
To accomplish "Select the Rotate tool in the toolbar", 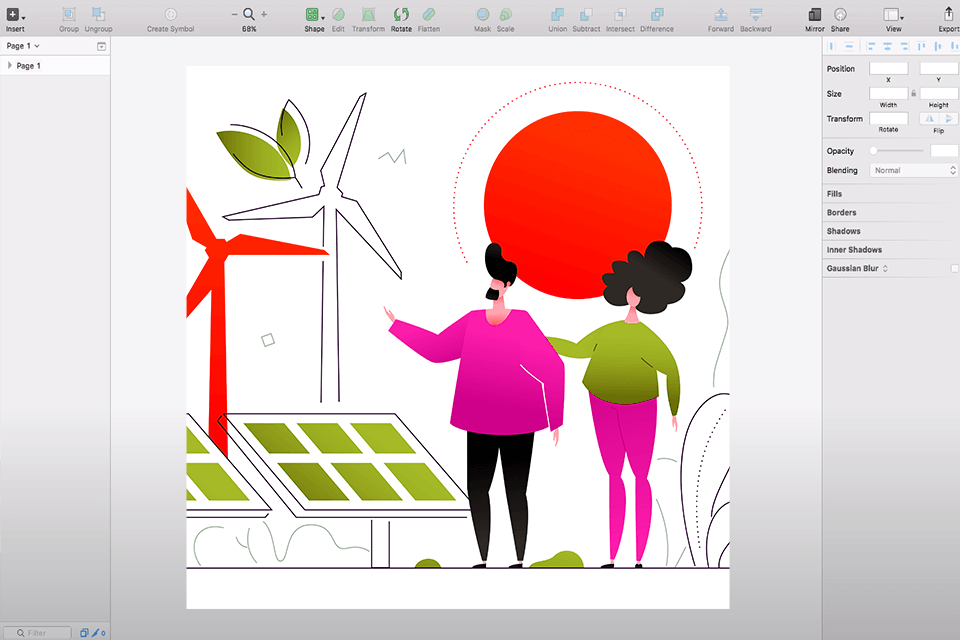I will tap(401, 15).
